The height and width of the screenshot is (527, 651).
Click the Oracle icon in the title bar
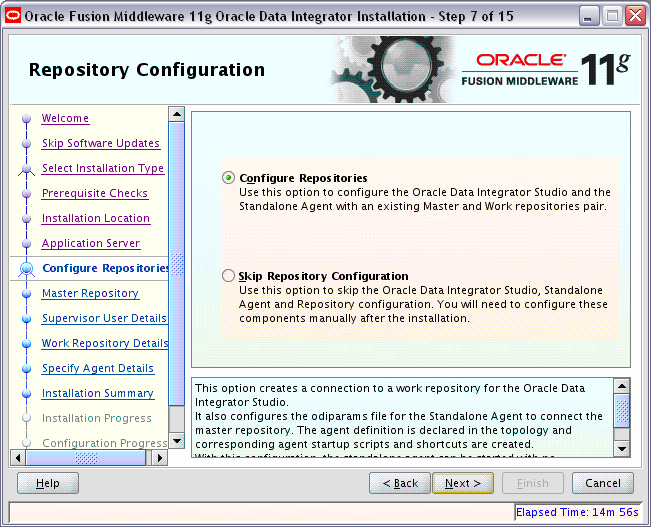(x=12, y=16)
